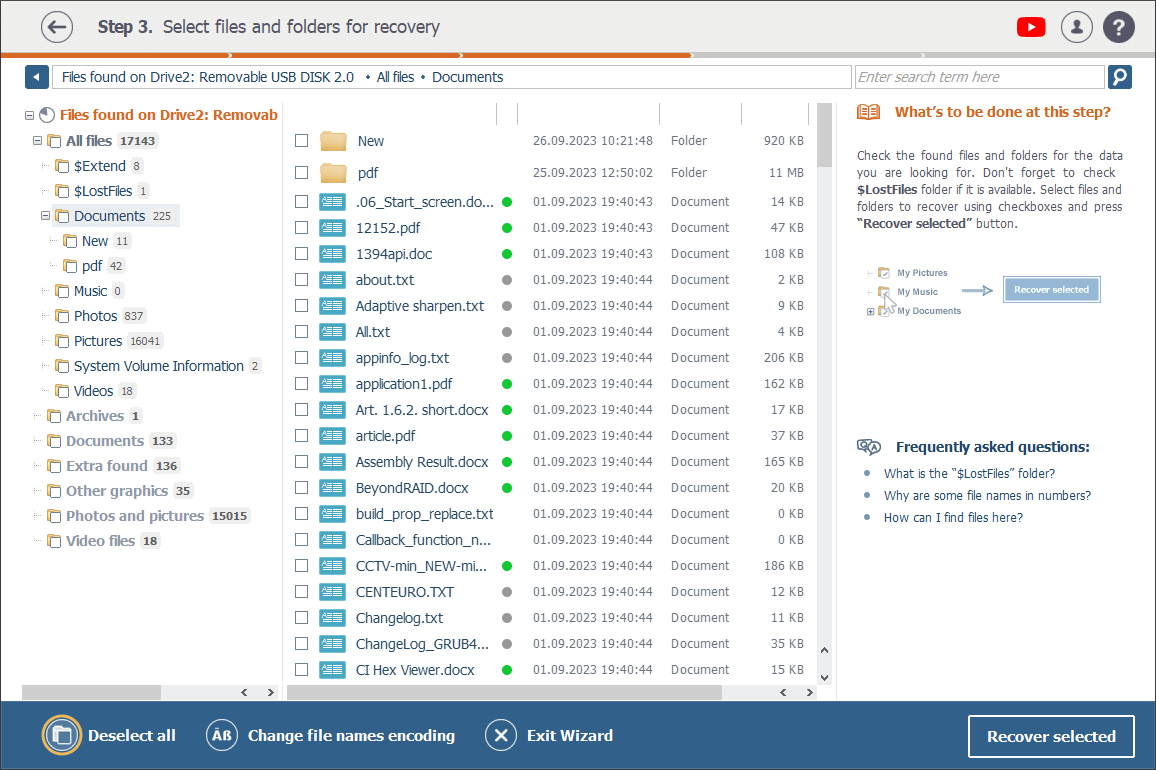
Task: Go back with the circular arrow button
Action: [57, 27]
